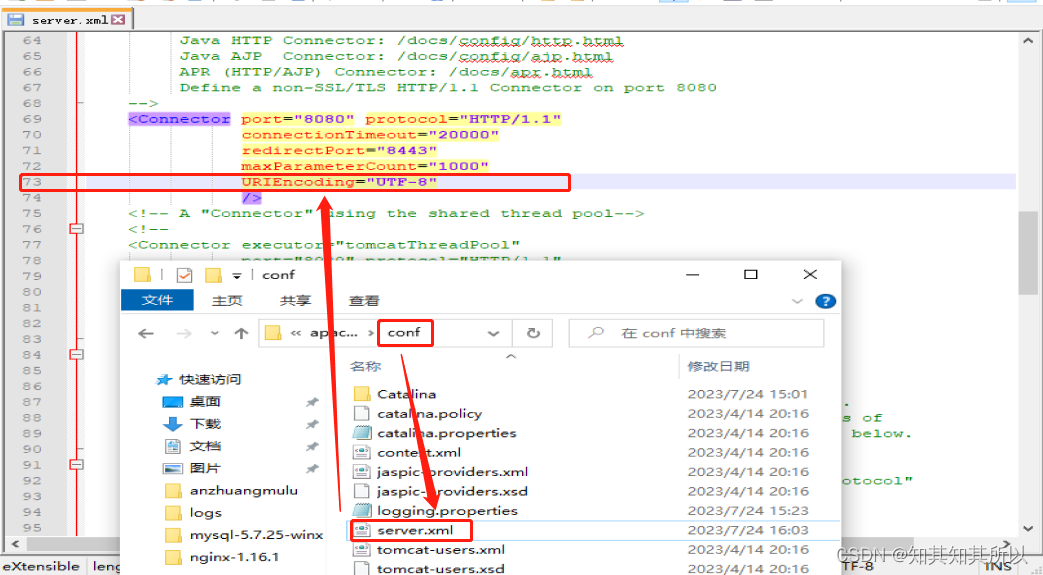Expand the Explorer ribbon chevron

(x=798, y=301)
